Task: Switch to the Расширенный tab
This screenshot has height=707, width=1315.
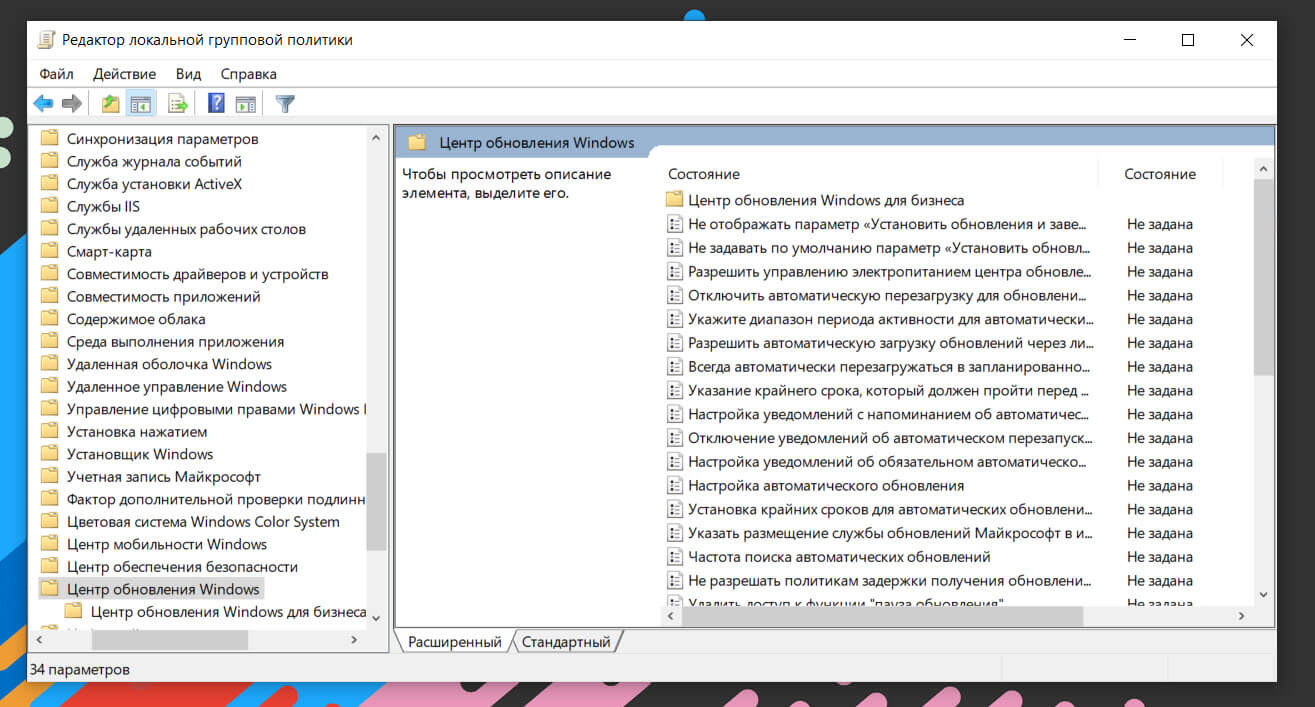Action: coord(455,642)
